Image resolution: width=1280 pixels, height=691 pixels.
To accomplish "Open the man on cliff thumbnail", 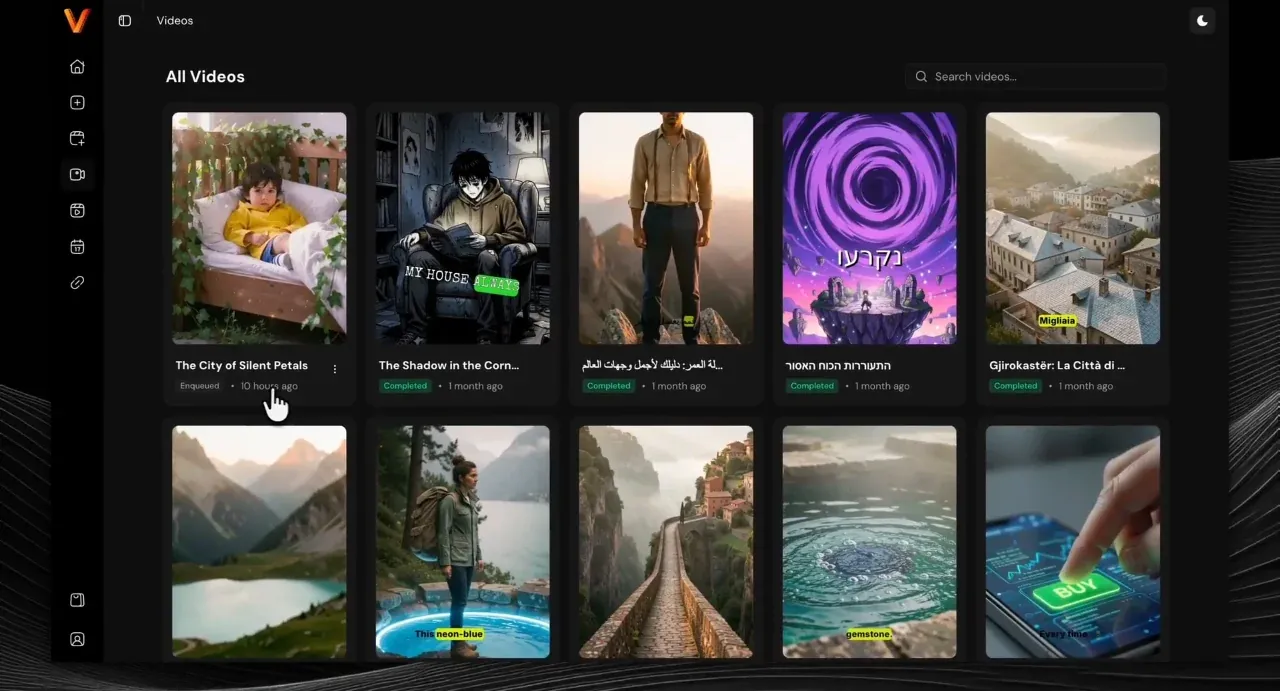I will click(666, 228).
